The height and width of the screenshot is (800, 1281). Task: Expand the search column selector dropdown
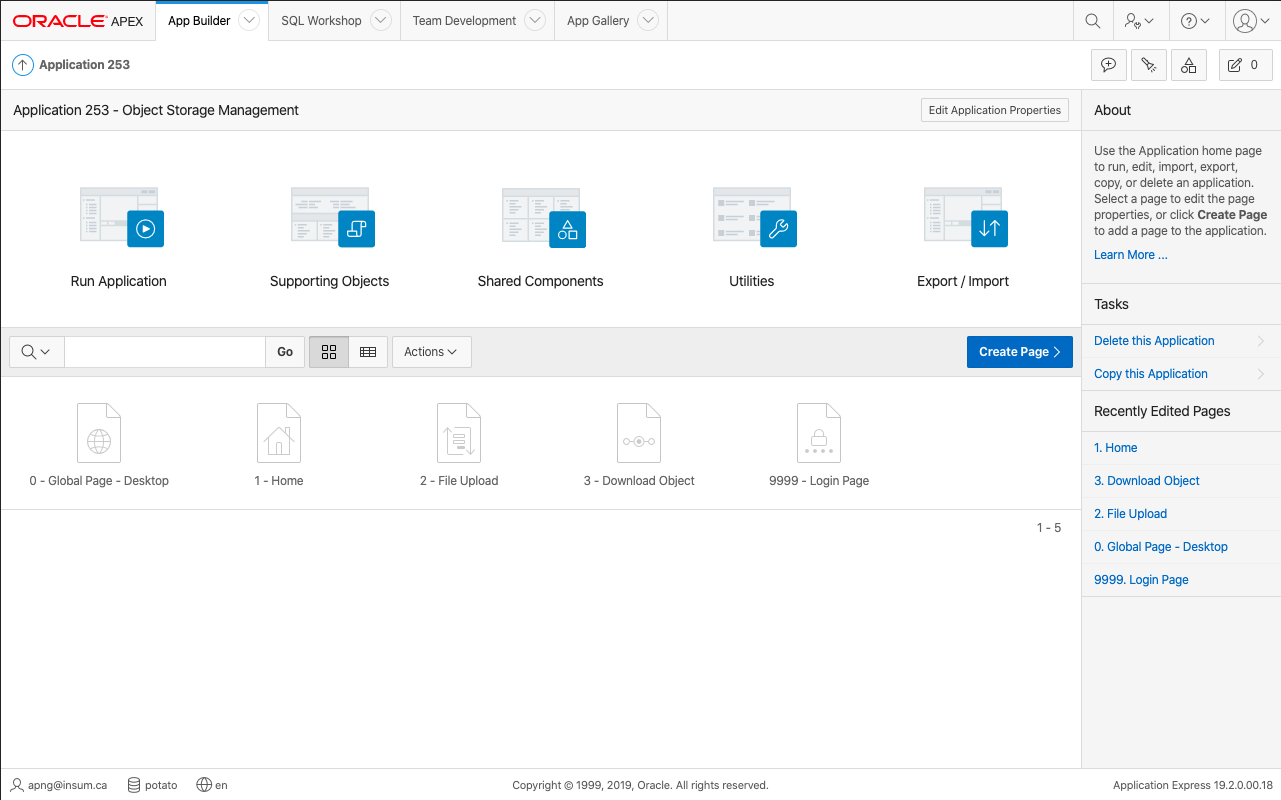click(x=36, y=352)
